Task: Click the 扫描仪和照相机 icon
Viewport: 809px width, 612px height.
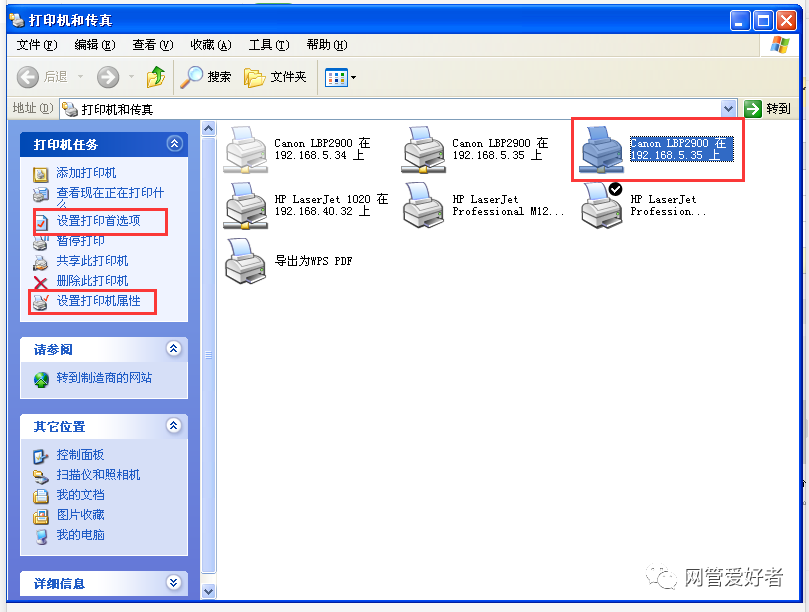Action: (x=41, y=476)
